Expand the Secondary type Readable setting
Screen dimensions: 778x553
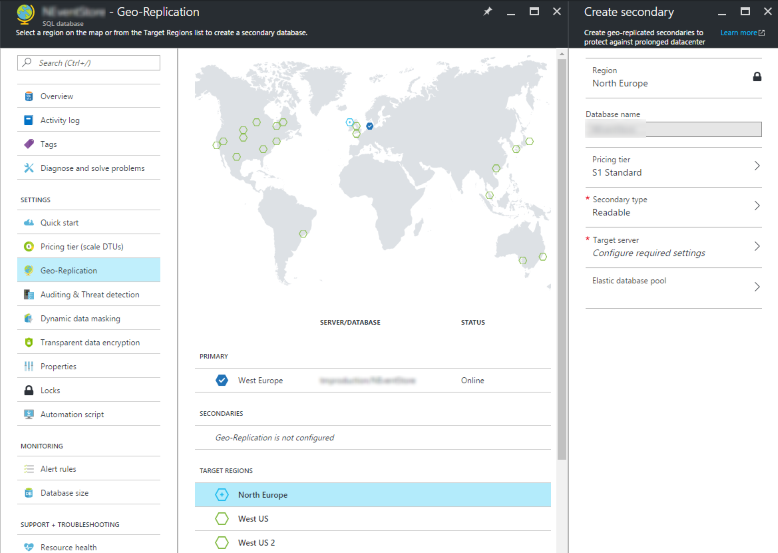point(673,207)
